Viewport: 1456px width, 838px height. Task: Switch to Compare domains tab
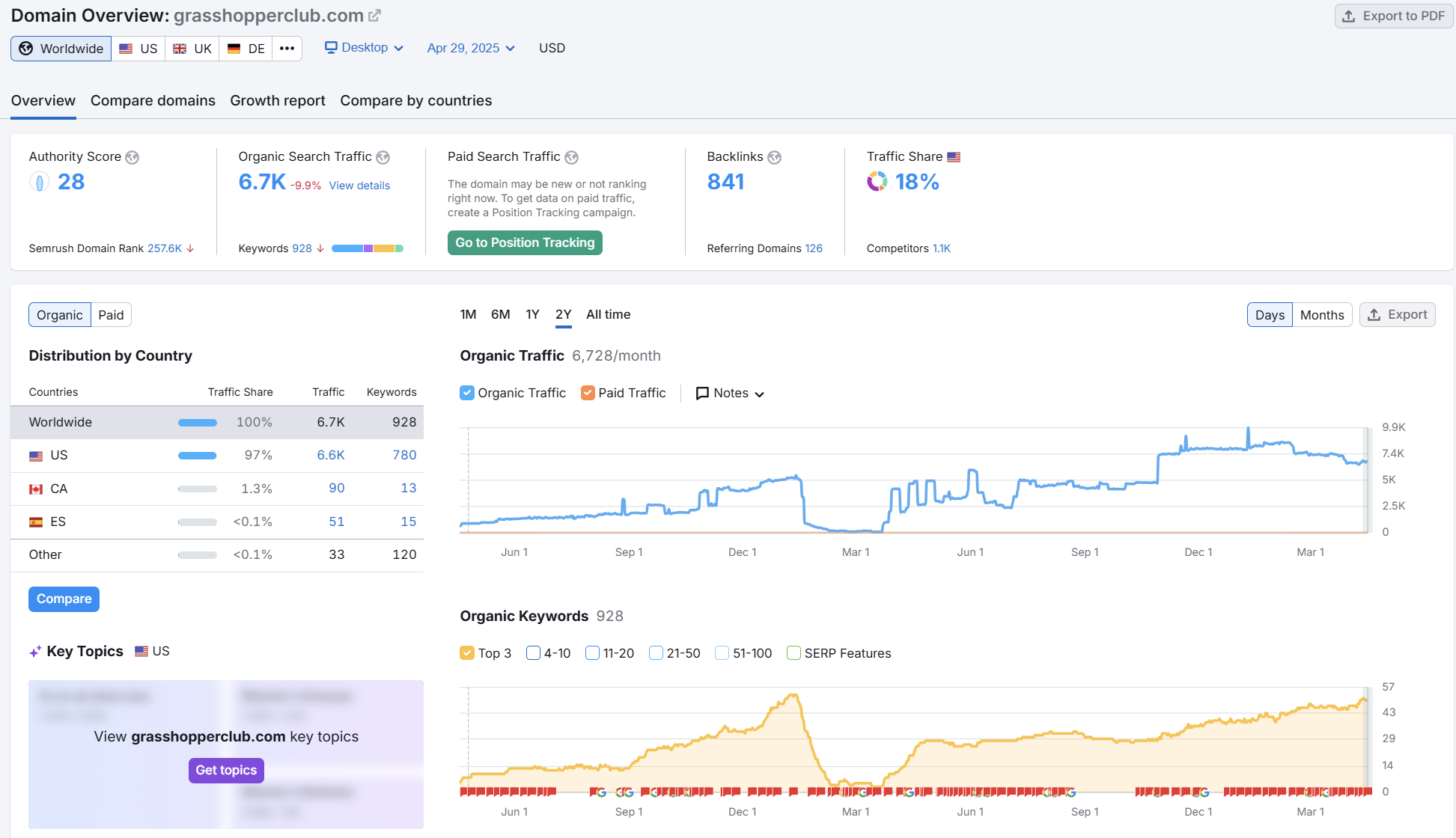153,101
